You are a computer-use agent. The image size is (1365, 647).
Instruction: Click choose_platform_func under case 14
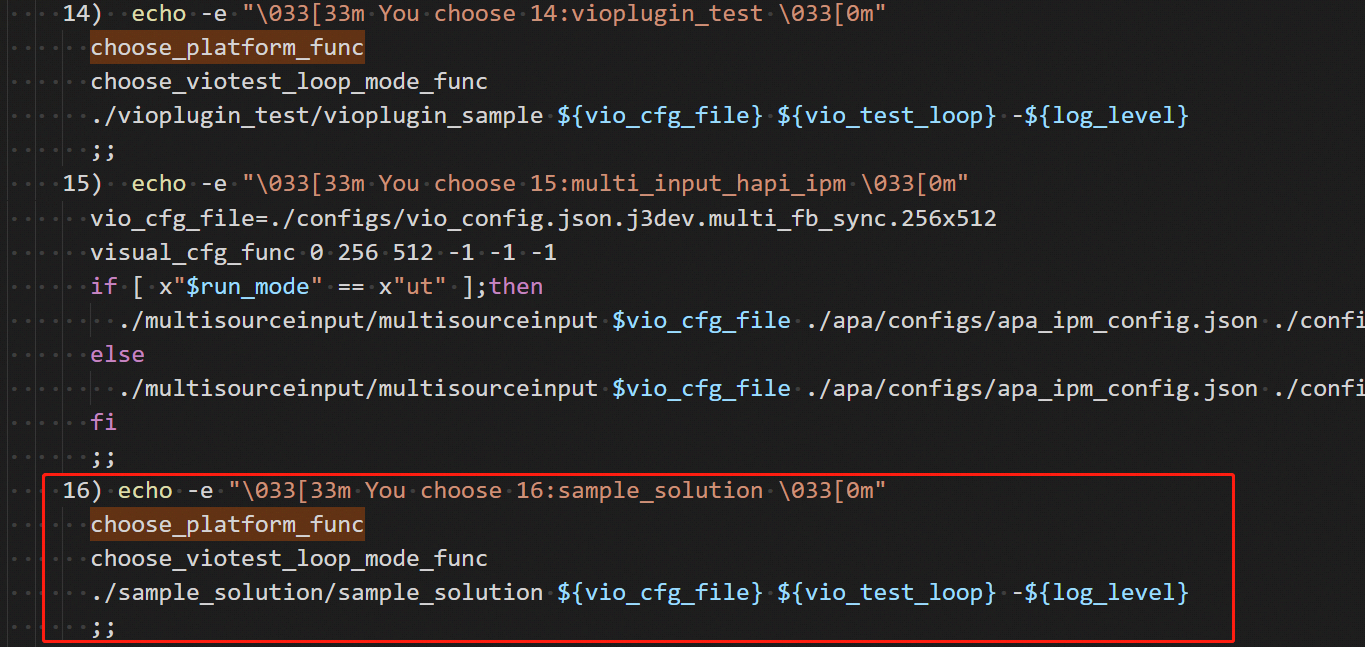coord(227,47)
